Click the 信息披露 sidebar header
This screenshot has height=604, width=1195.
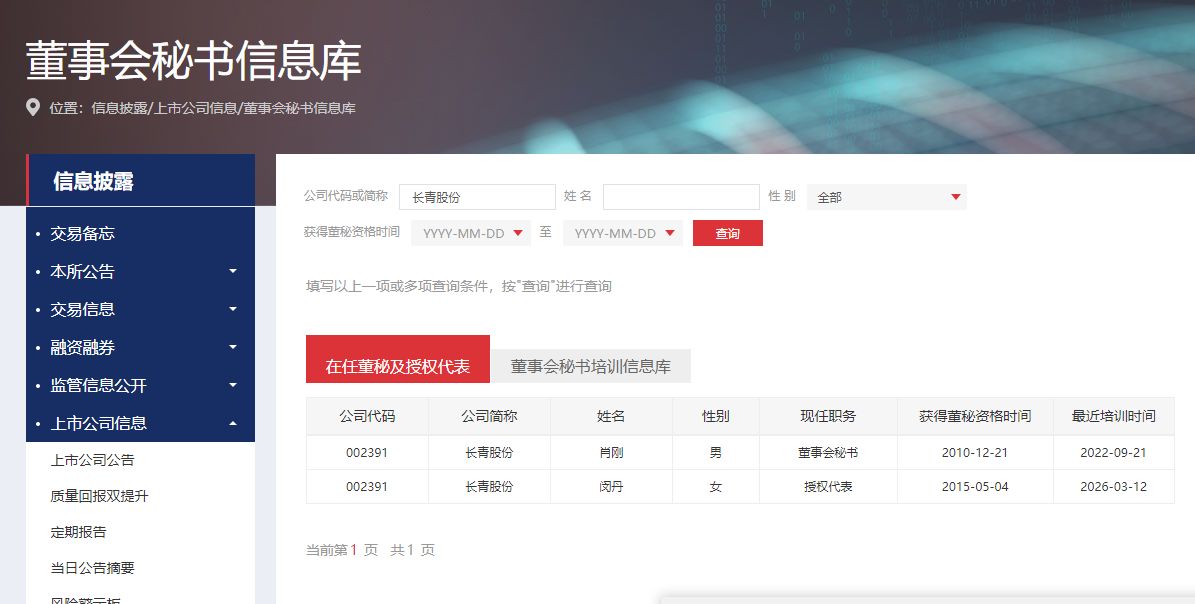pos(141,181)
